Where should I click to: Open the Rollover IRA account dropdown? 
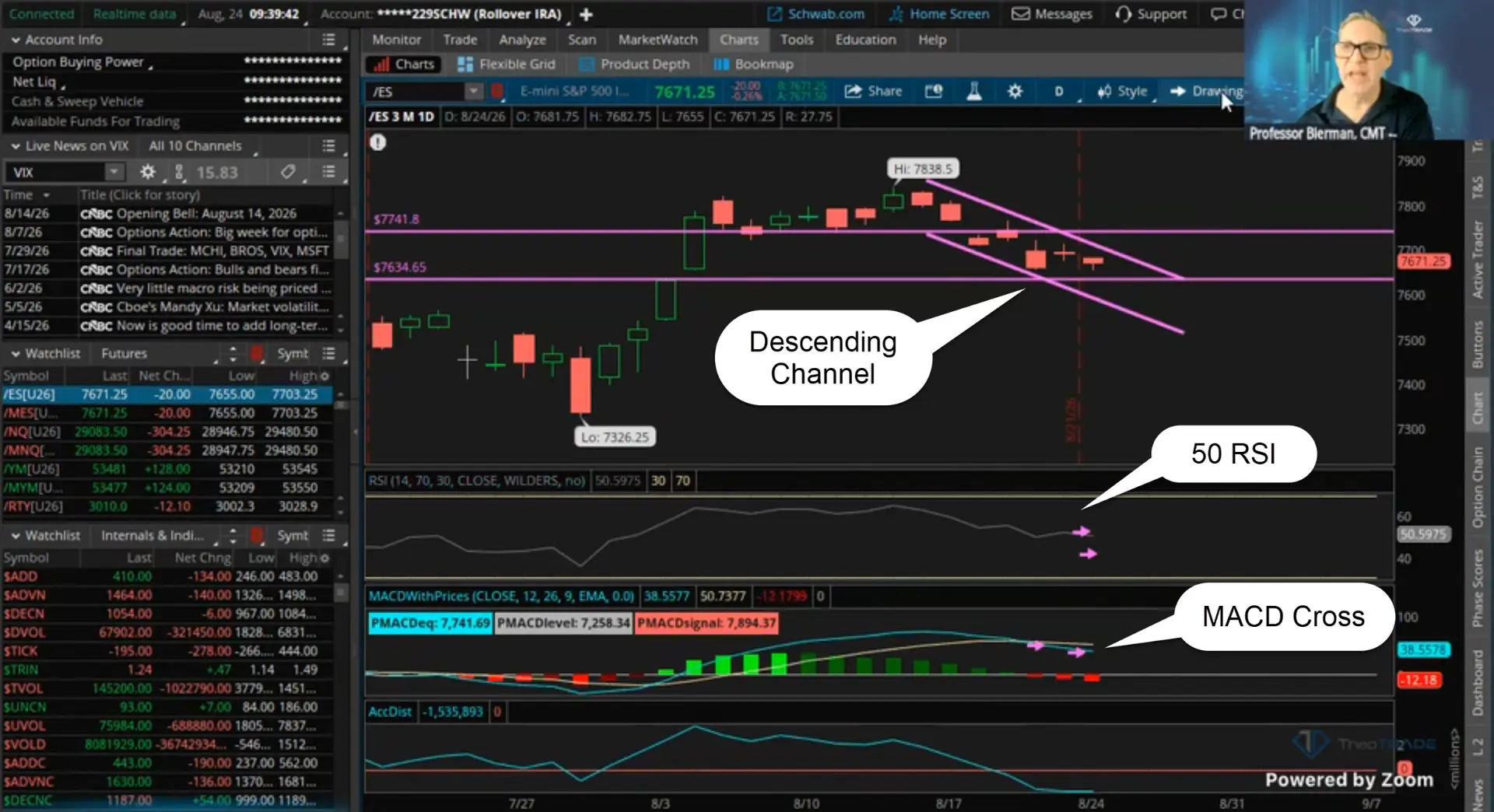[468, 14]
